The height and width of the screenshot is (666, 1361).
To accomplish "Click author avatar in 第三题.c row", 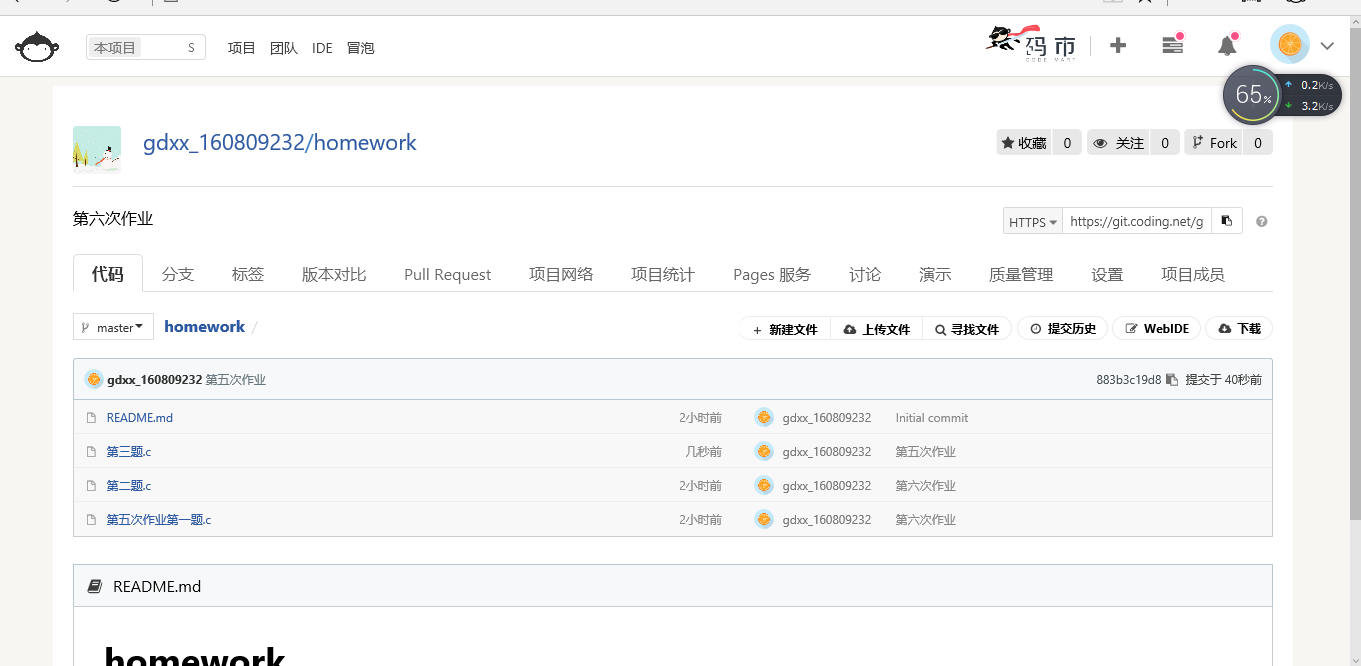I will [764, 451].
